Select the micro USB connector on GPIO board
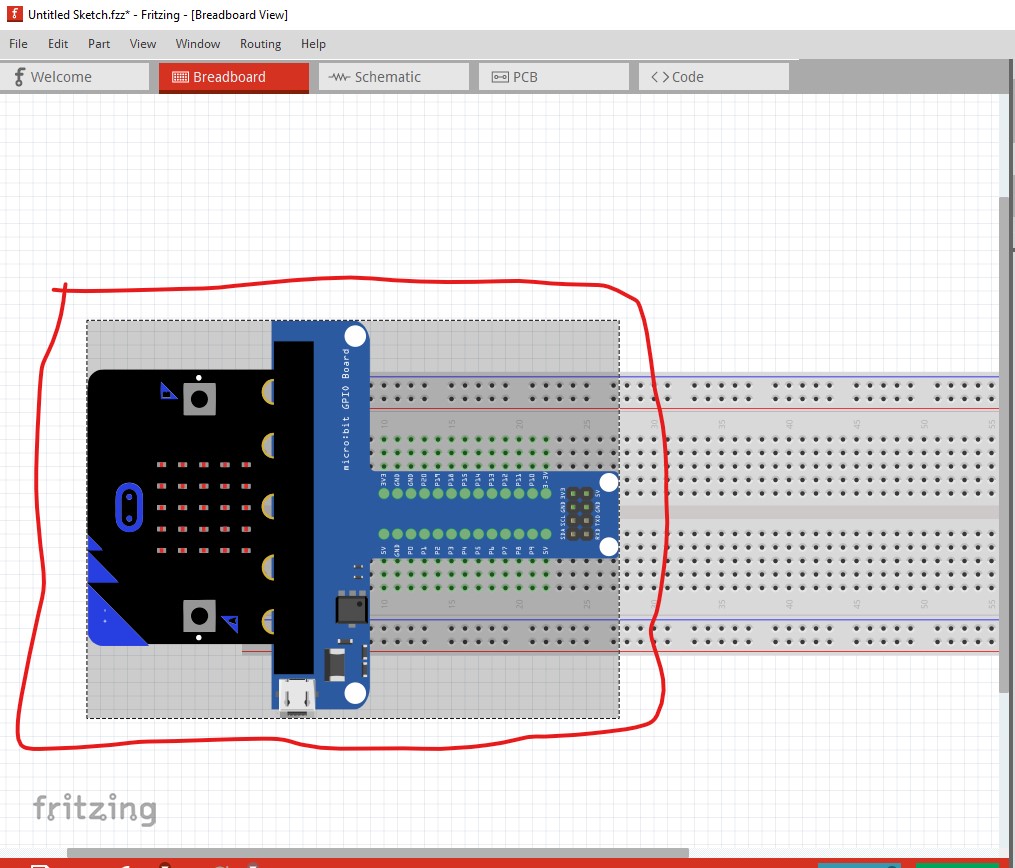This screenshot has width=1015, height=868. pos(297,696)
